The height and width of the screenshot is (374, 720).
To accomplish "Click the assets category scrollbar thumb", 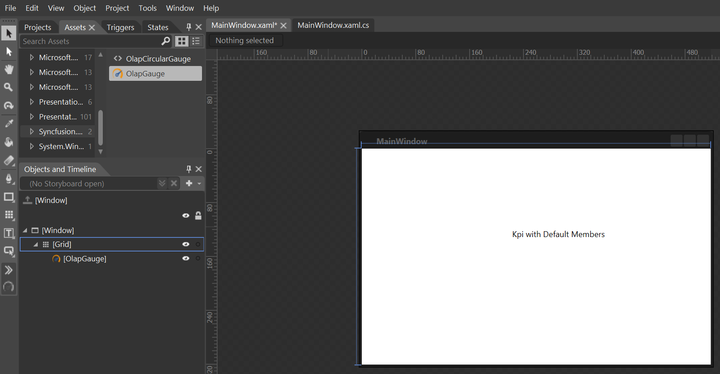I will tap(101, 128).
